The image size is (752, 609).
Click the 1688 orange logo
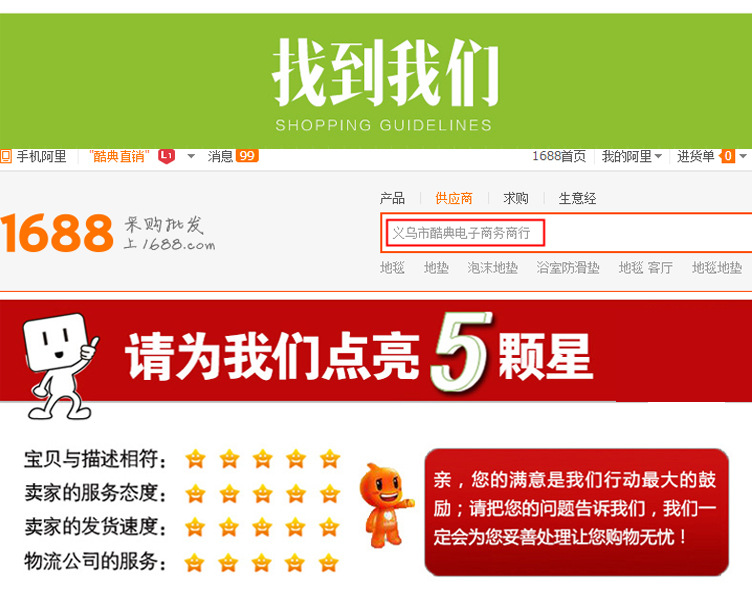(x=57, y=233)
